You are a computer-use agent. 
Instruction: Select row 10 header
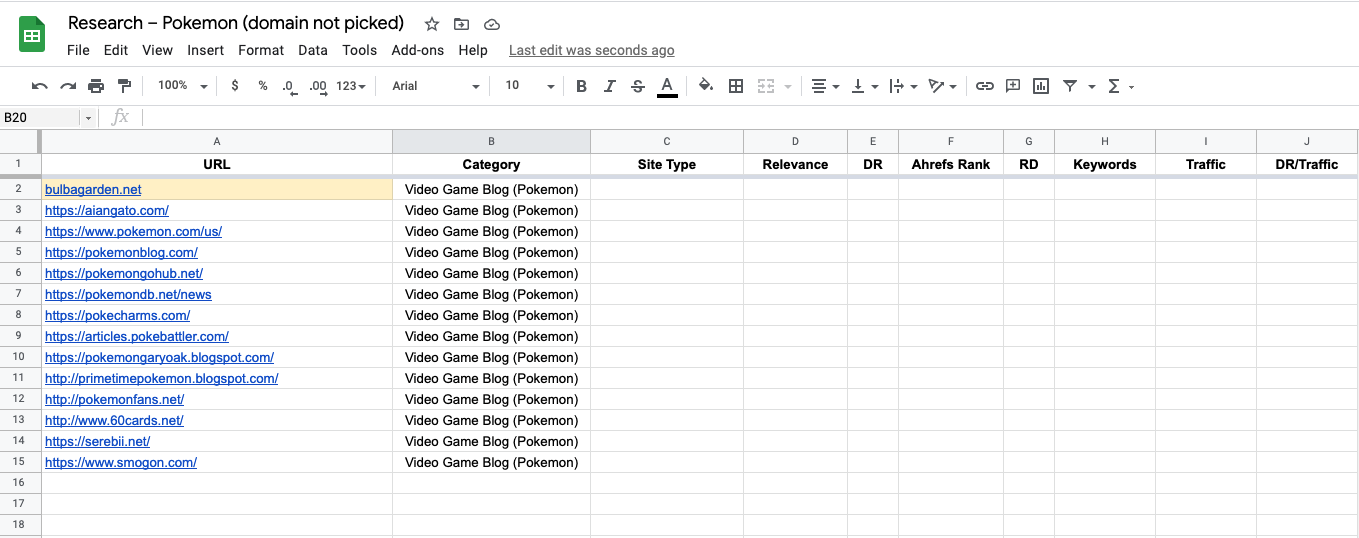click(x=20, y=357)
